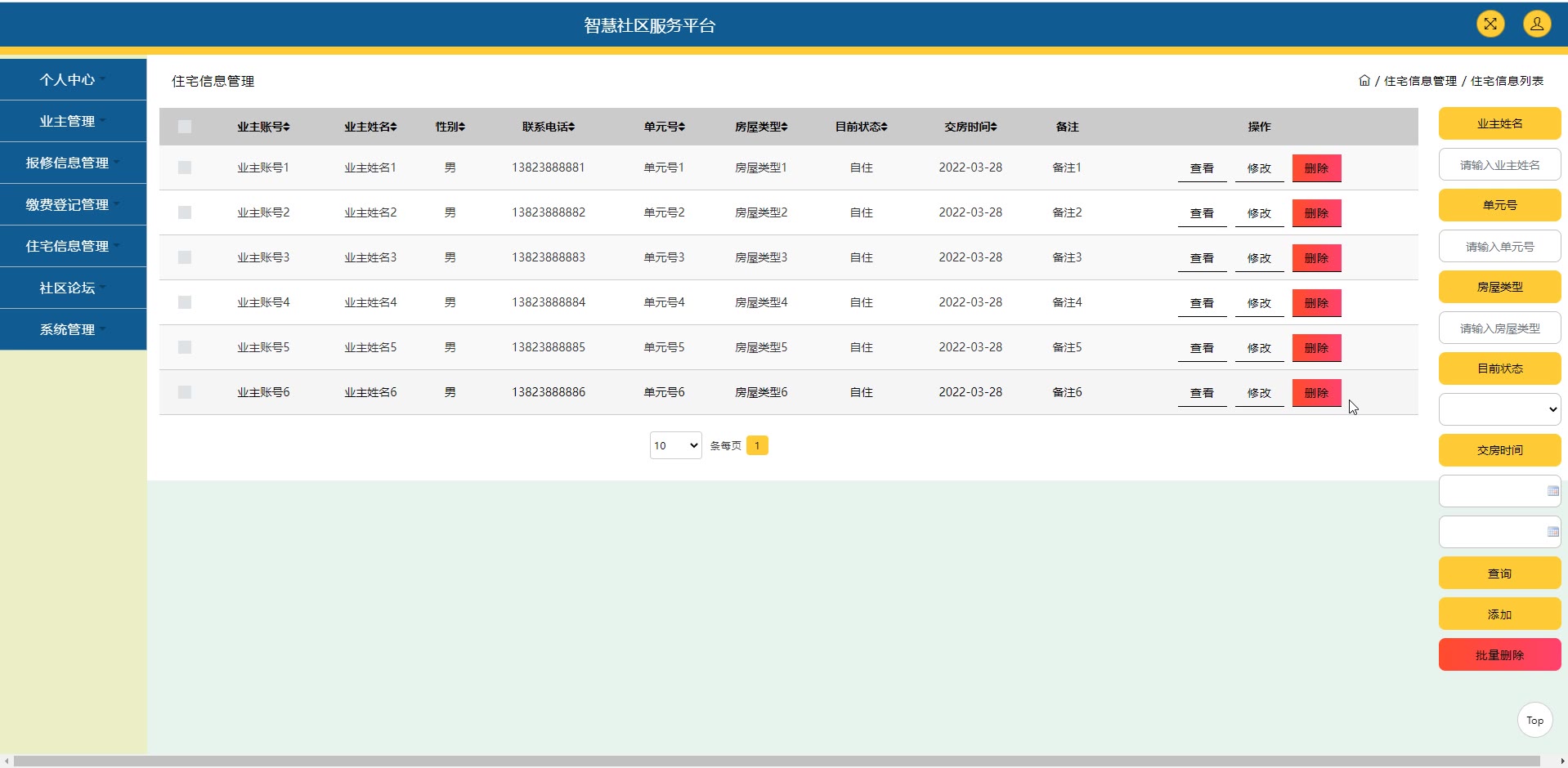Open calendar icon in second date field
The height and width of the screenshot is (768, 1568).
[x=1552, y=532]
